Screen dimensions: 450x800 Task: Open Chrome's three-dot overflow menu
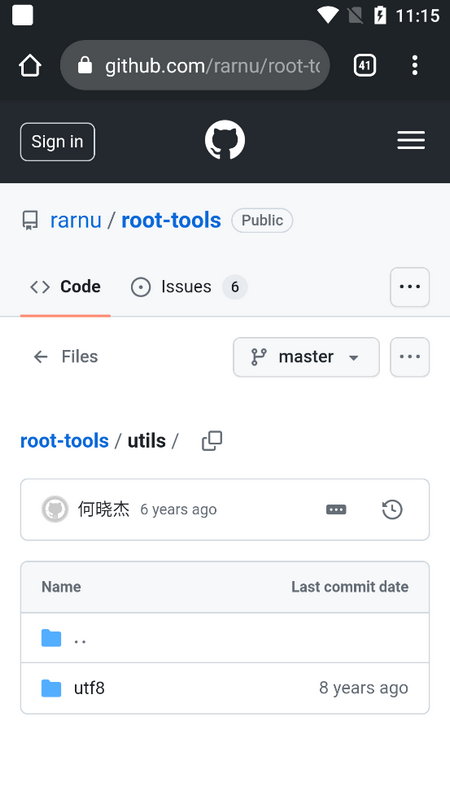[415, 65]
